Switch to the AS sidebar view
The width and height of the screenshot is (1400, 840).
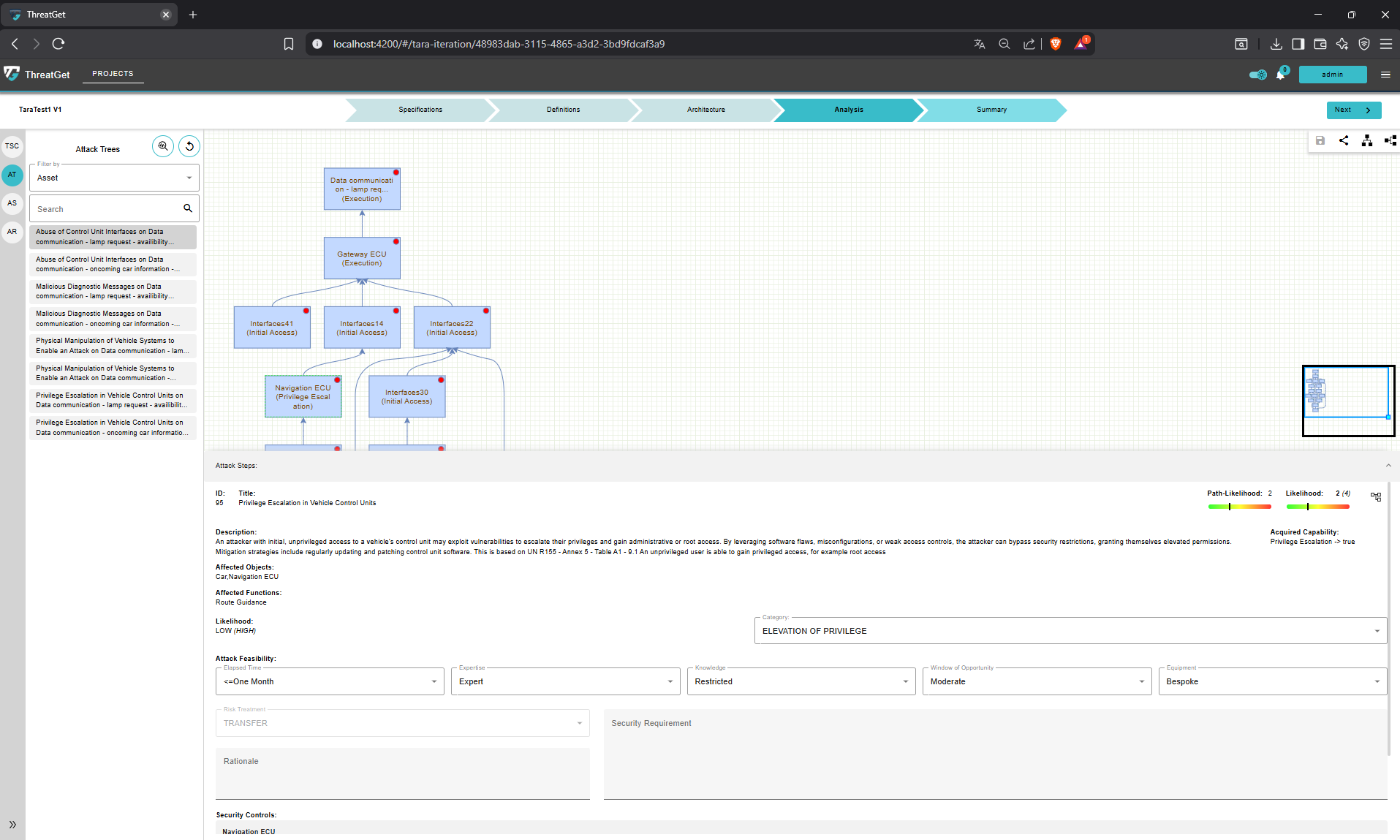click(12, 203)
